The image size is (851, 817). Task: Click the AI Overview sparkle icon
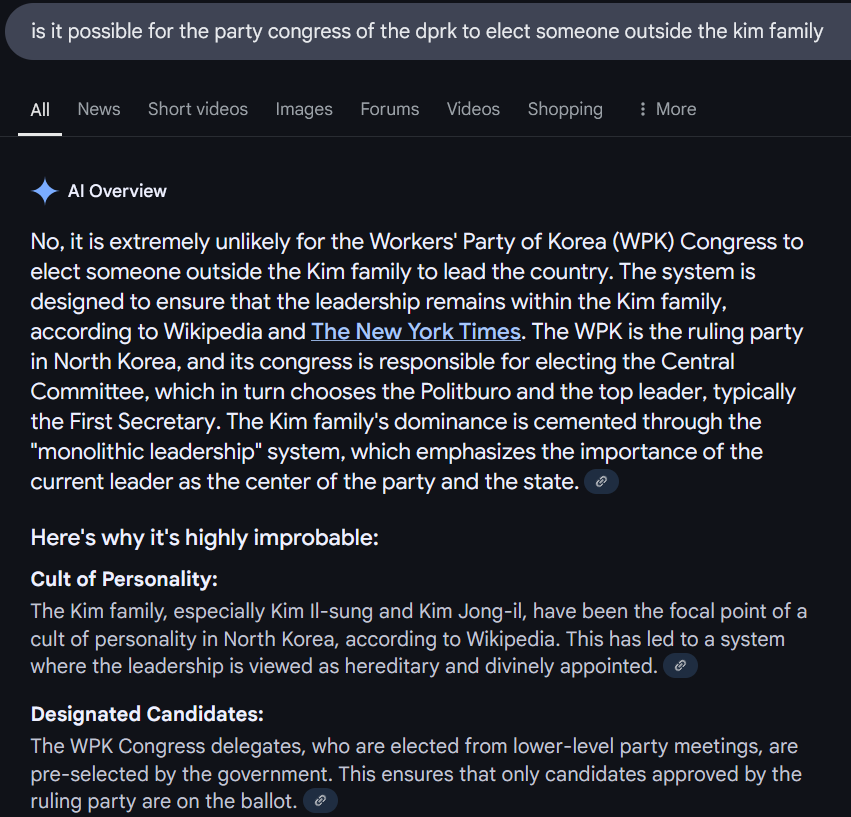click(x=45, y=191)
